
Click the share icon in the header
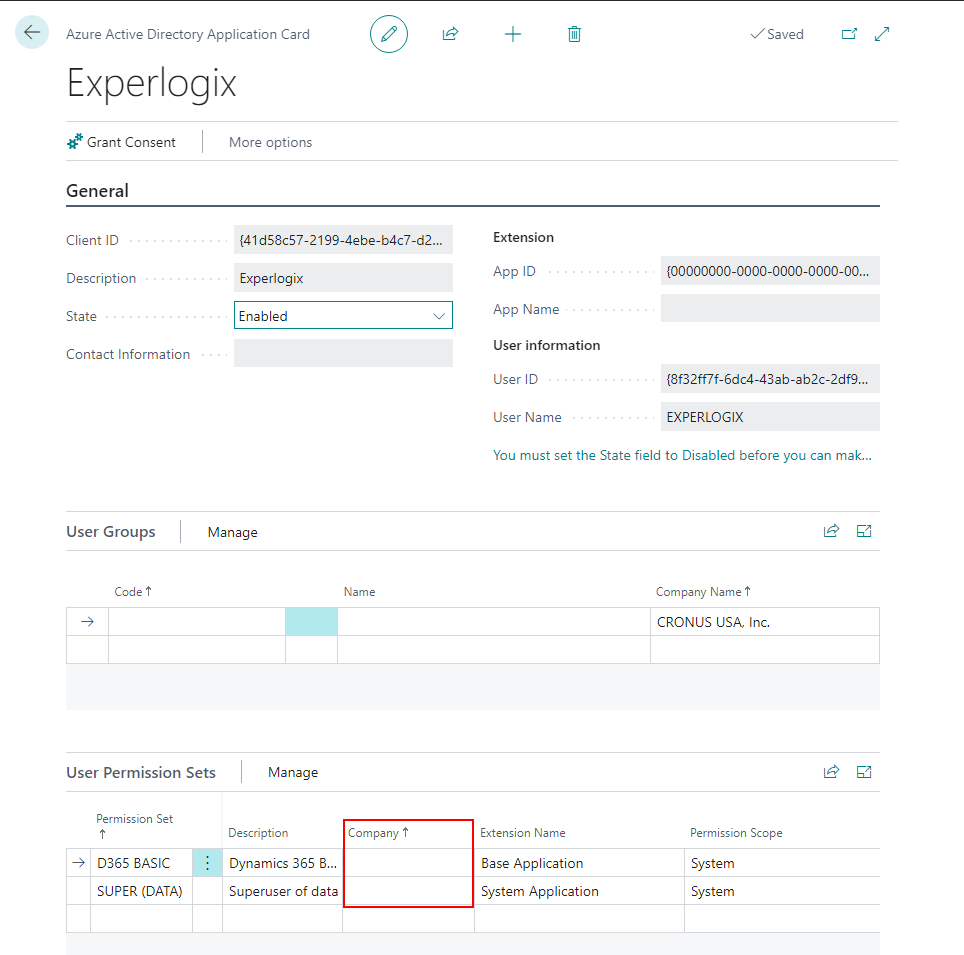tap(451, 34)
